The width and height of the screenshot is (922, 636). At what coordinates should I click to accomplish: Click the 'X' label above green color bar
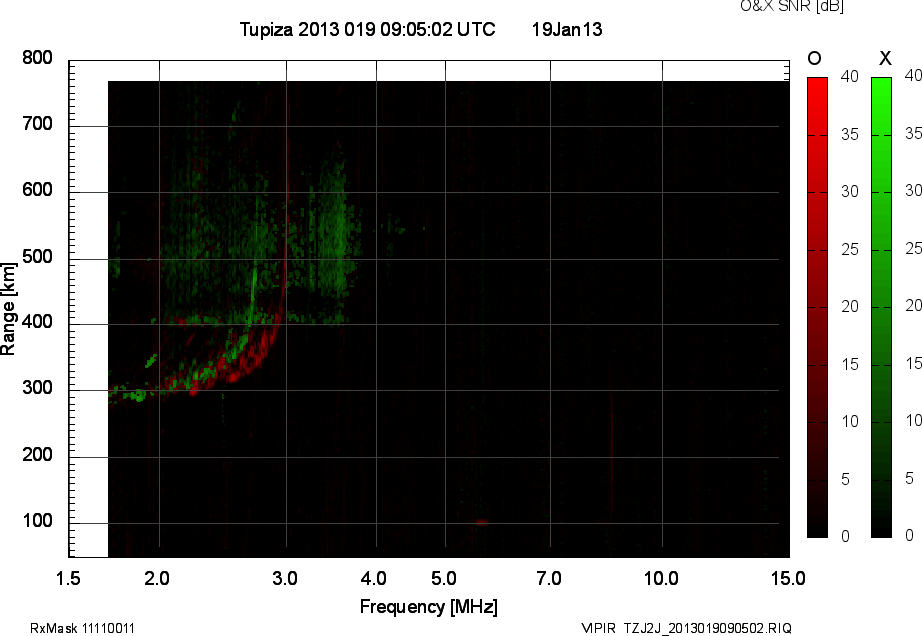point(884,59)
